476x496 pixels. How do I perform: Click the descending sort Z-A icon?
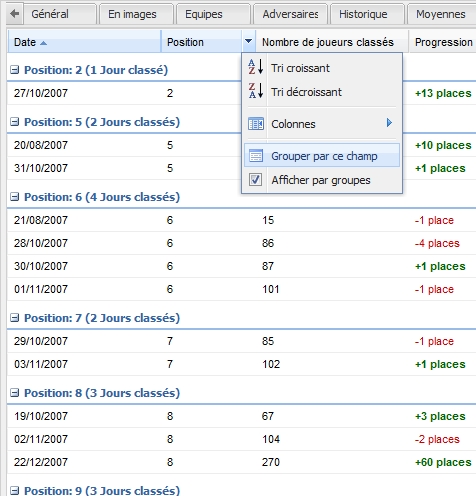[x=256, y=91]
